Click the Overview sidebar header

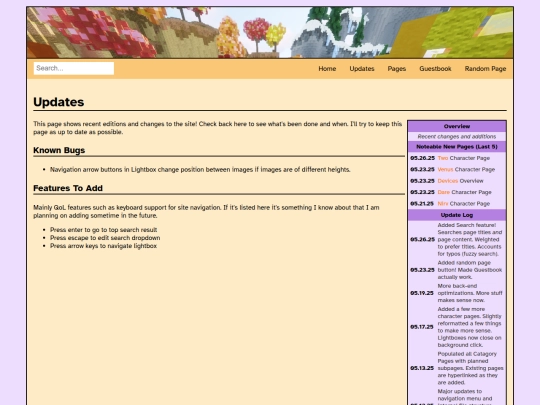tap(457, 126)
